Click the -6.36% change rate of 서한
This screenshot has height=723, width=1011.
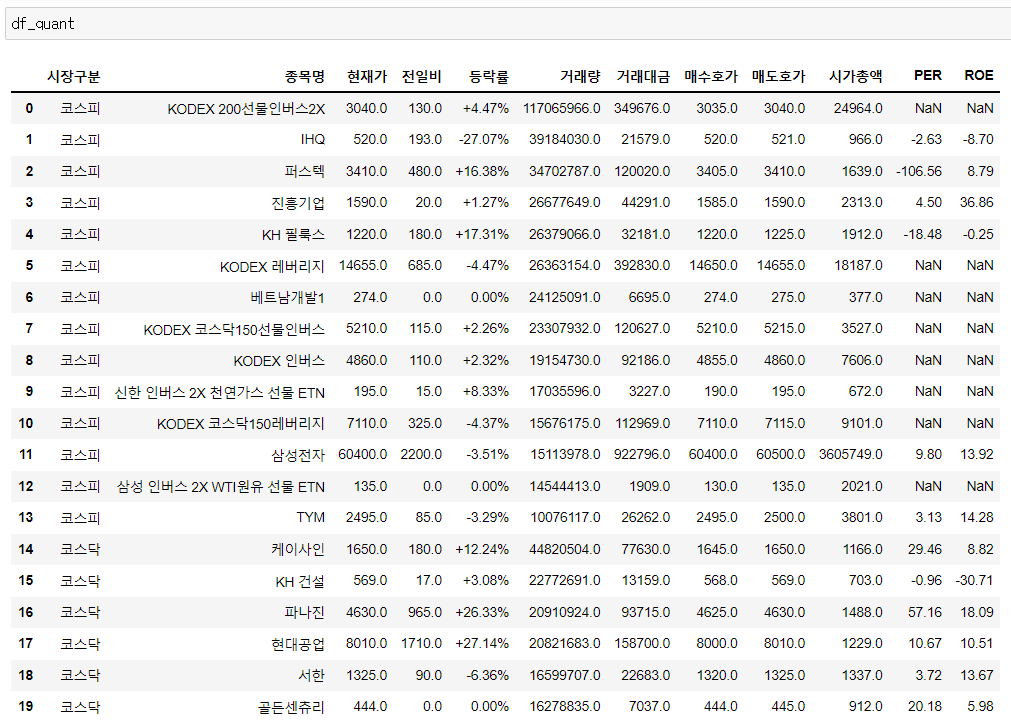(x=487, y=675)
